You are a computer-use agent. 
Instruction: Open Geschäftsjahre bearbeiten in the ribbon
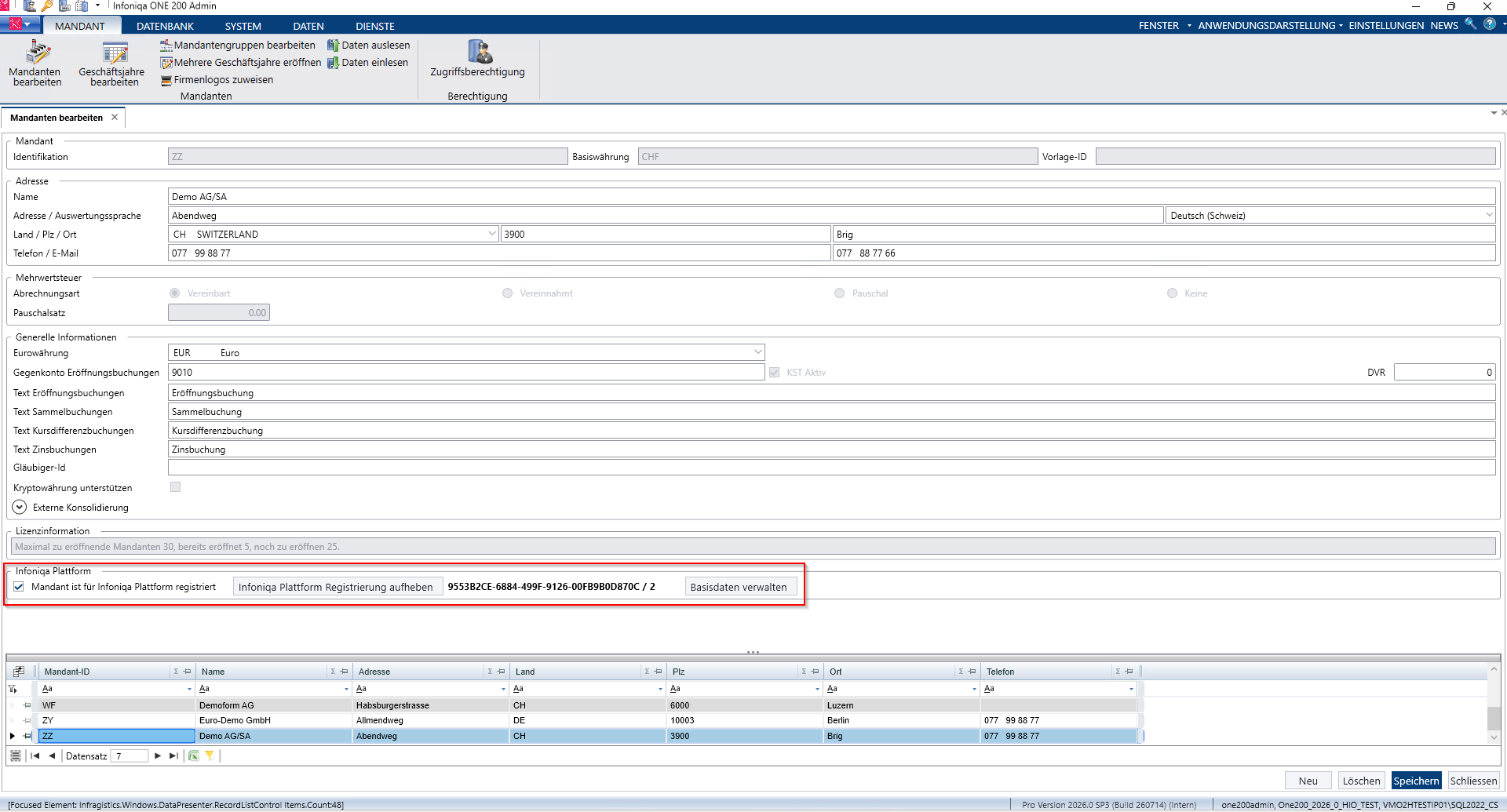pos(113,64)
